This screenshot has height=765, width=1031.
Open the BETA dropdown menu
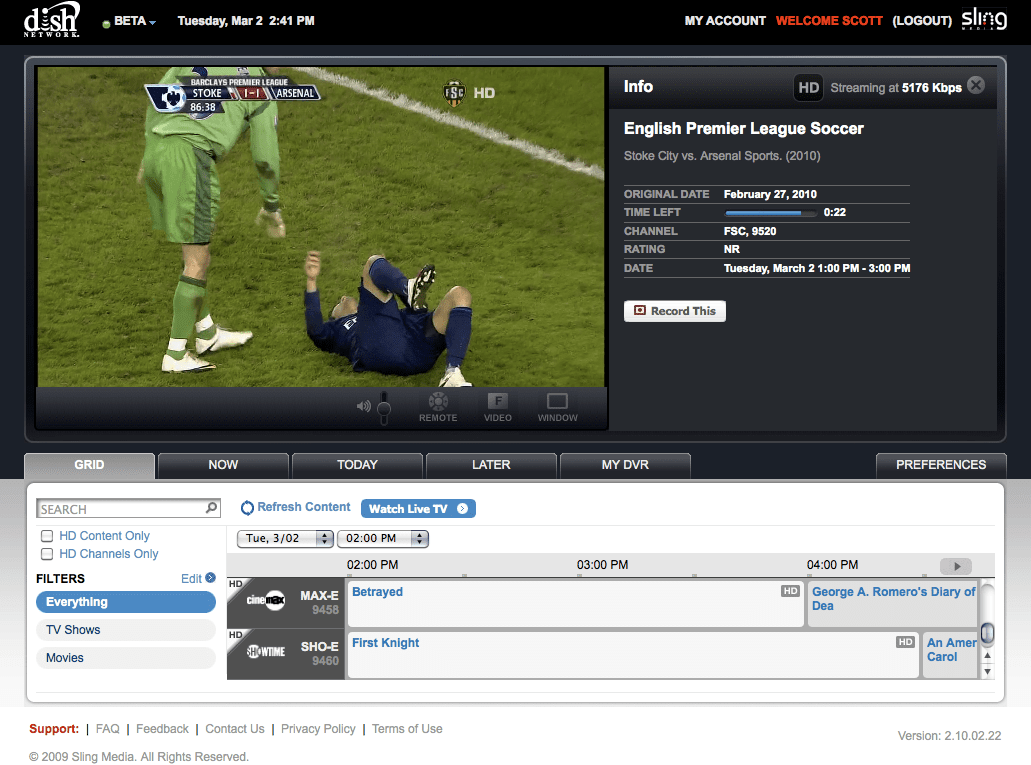pyautogui.click(x=134, y=21)
